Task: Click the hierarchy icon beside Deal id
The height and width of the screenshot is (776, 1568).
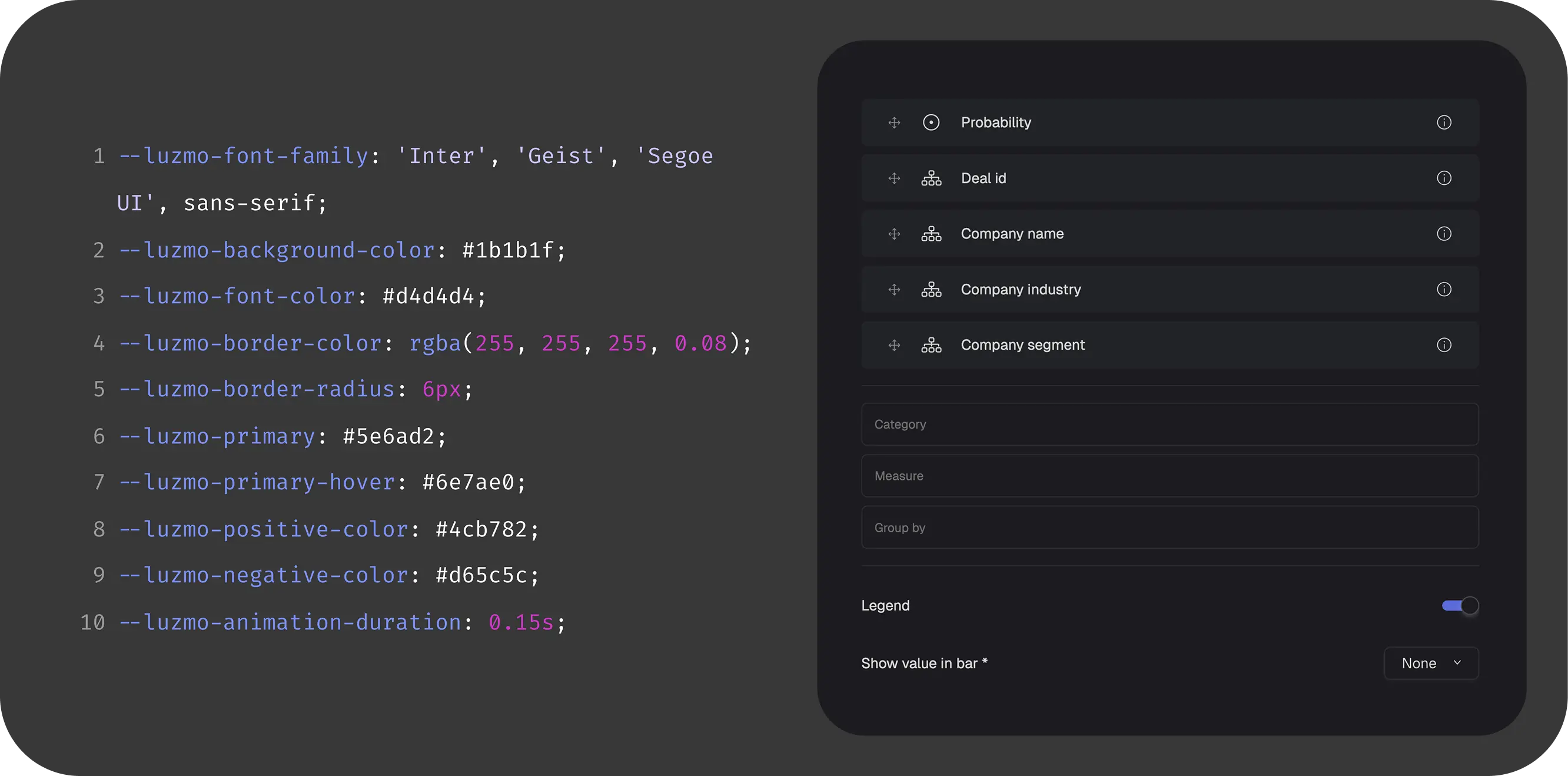Action: [x=931, y=178]
